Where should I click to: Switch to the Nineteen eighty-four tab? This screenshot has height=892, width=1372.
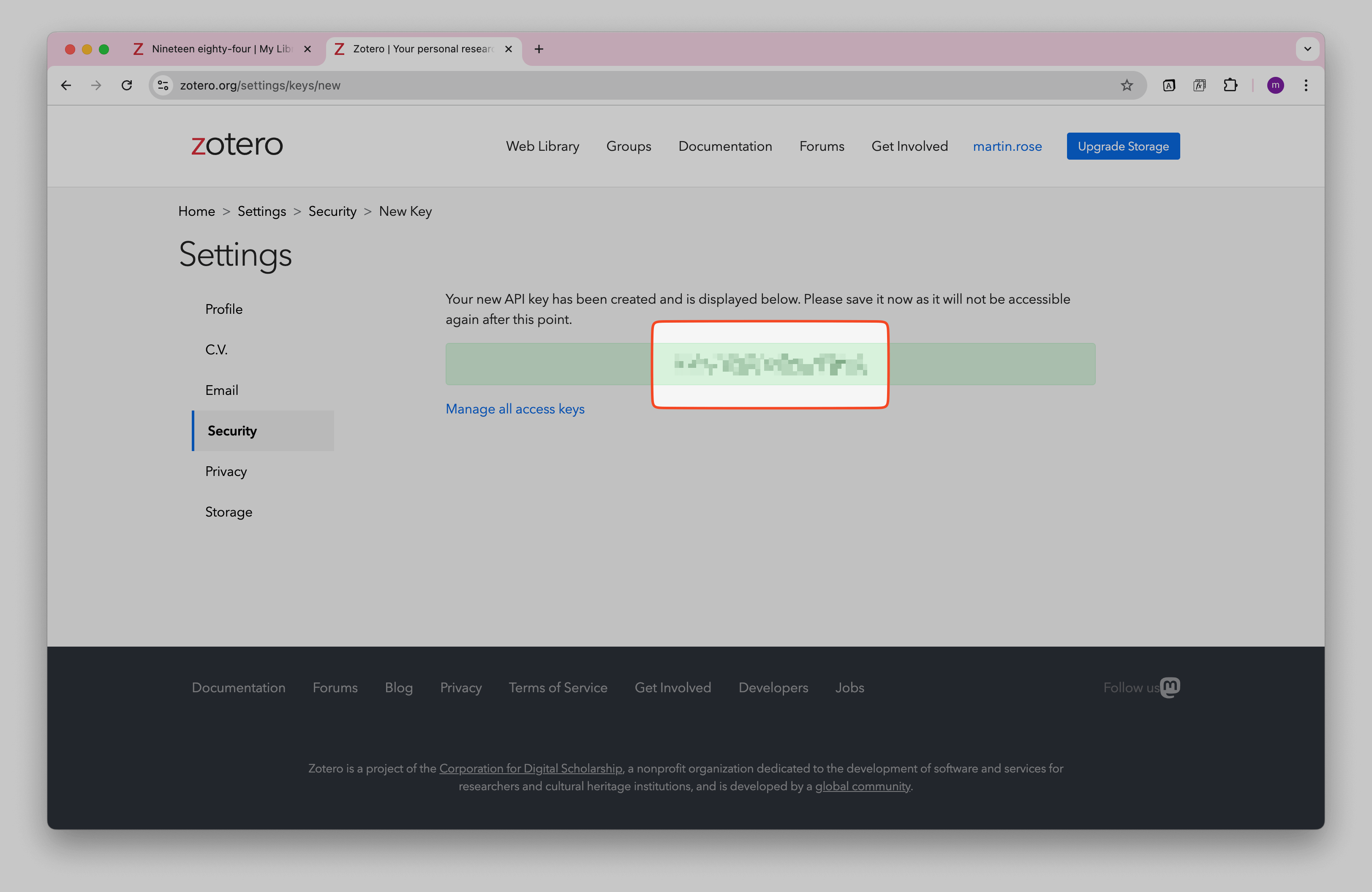221,49
